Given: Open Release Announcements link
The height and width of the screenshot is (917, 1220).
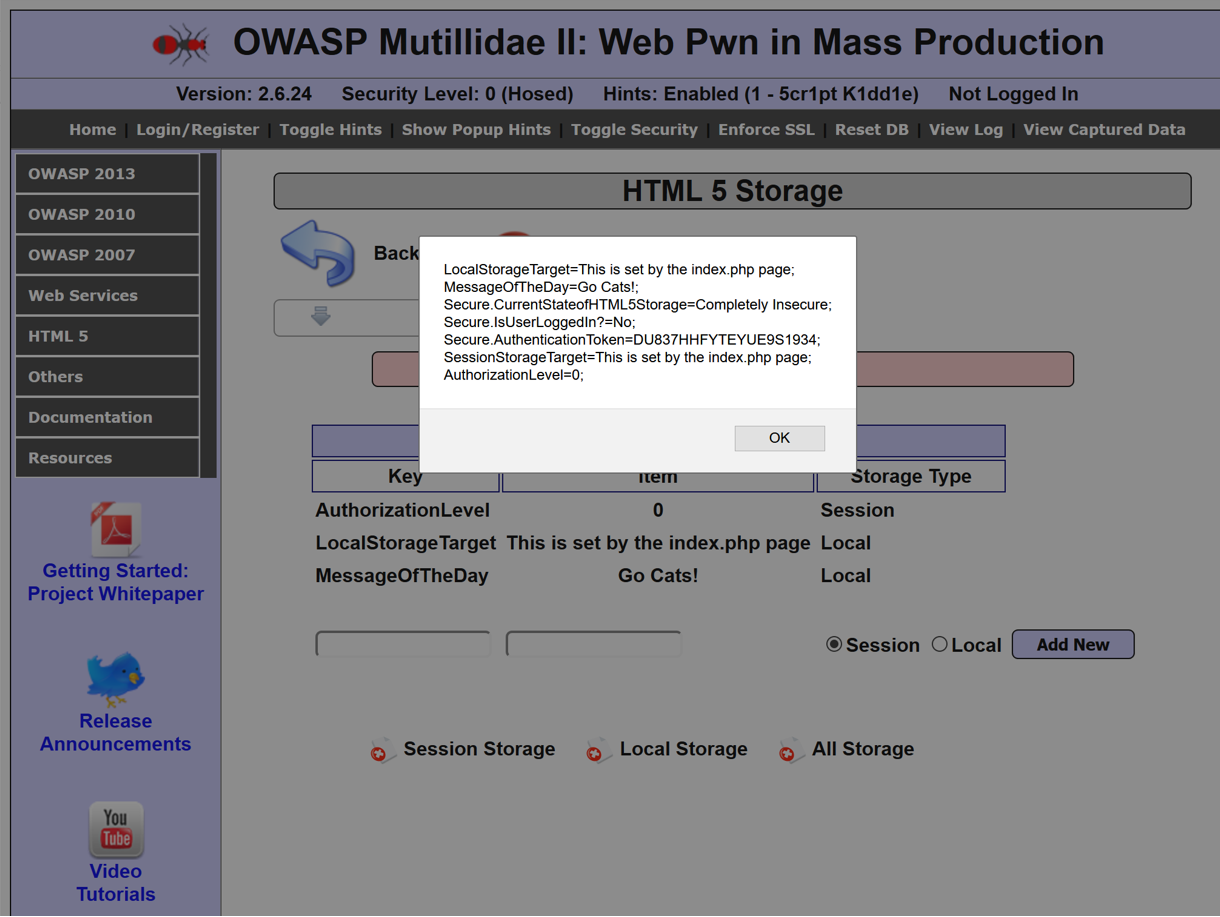Looking at the screenshot, I should pyautogui.click(x=116, y=732).
